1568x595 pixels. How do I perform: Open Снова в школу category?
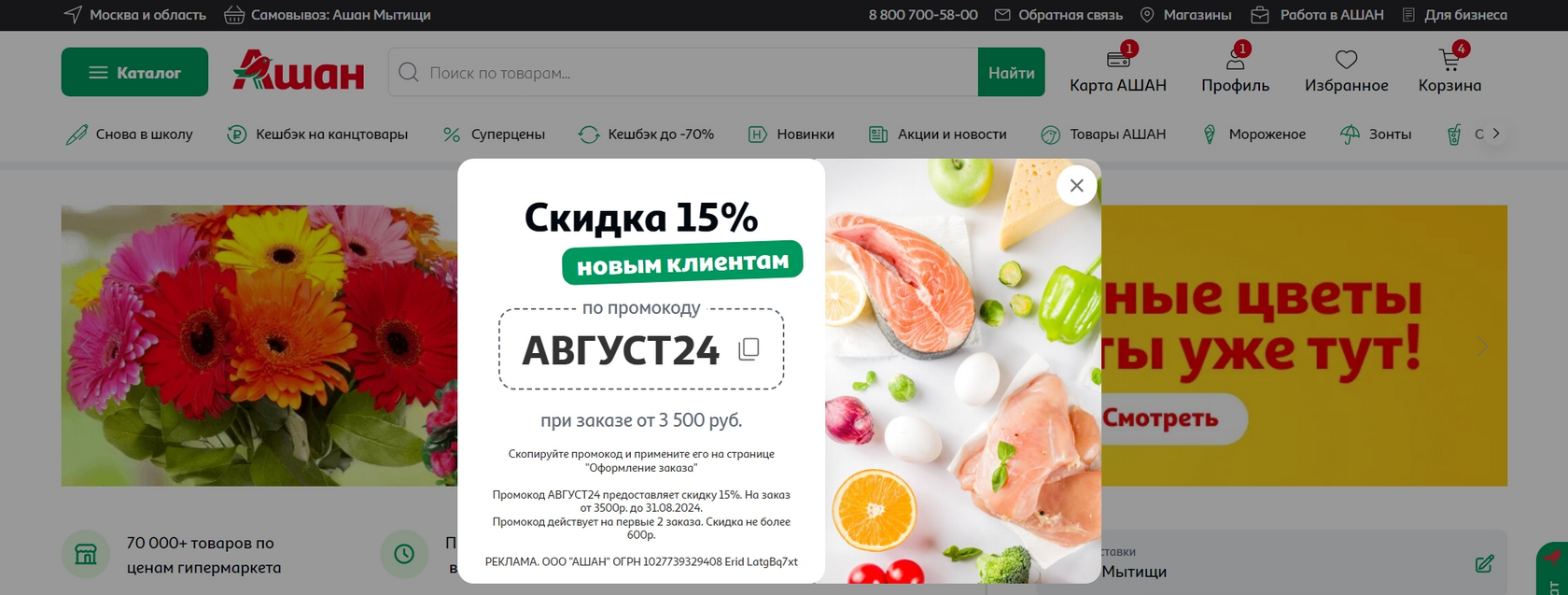click(129, 135)
